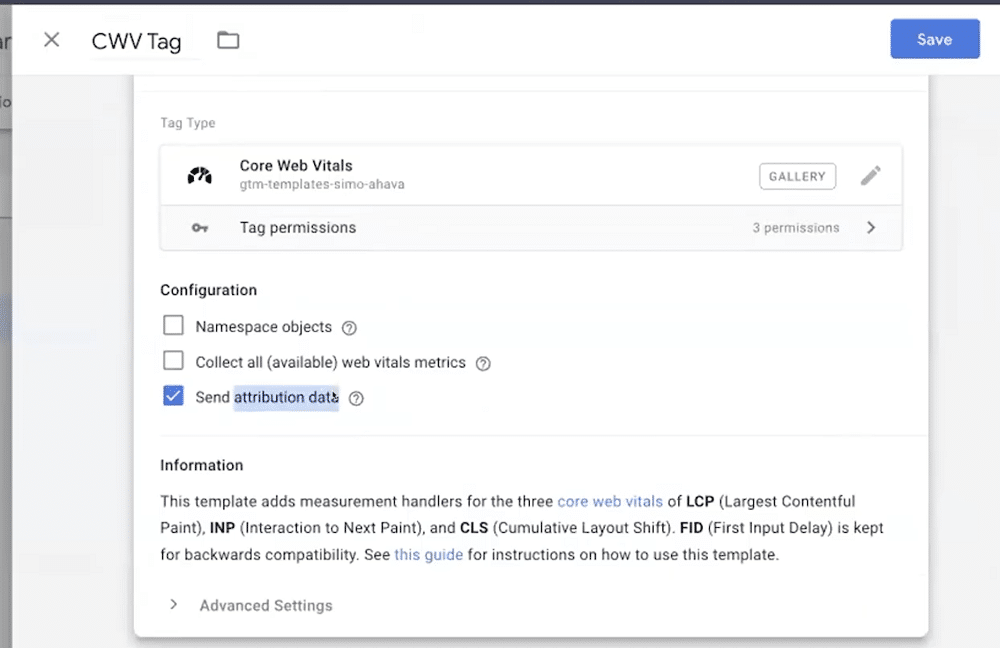Screen dimensions: 1000x648
Task: Click the Save button
Action: pyautogui.click(x=934, y=39)
